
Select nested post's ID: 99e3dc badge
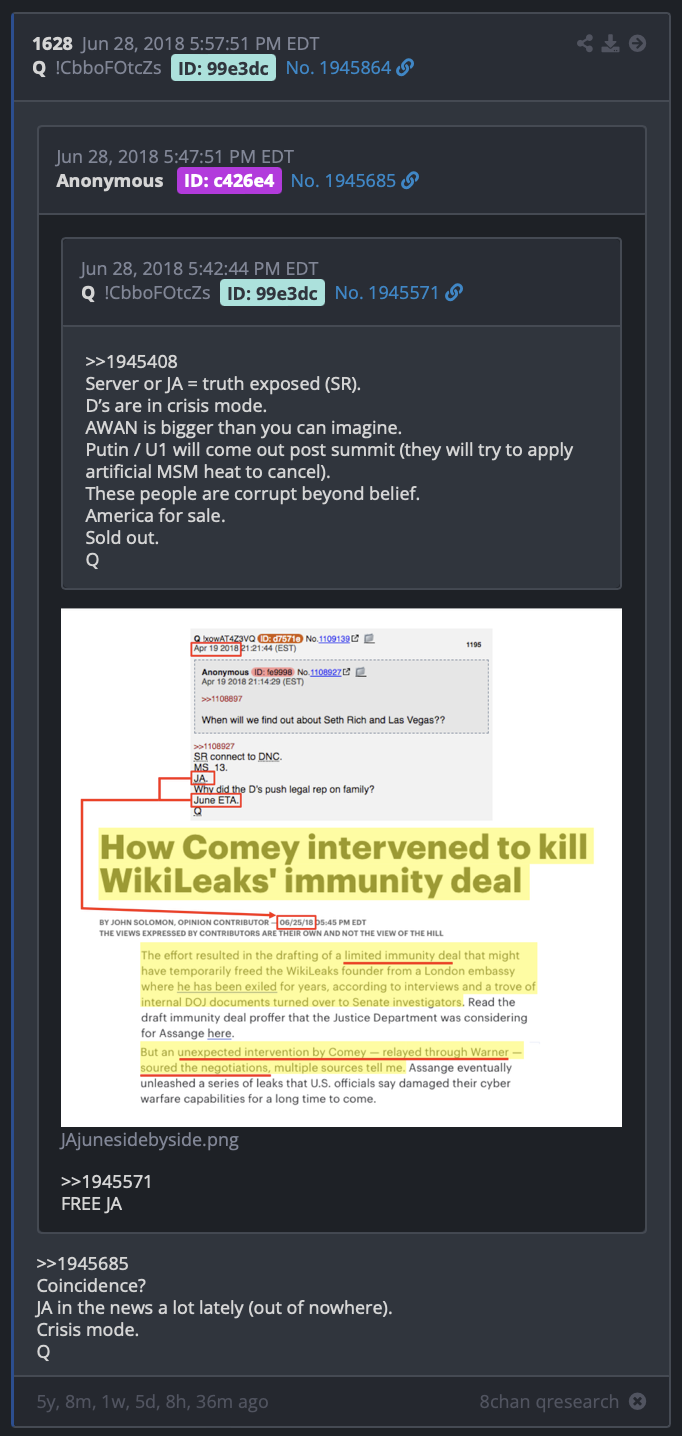coord(274,293)
